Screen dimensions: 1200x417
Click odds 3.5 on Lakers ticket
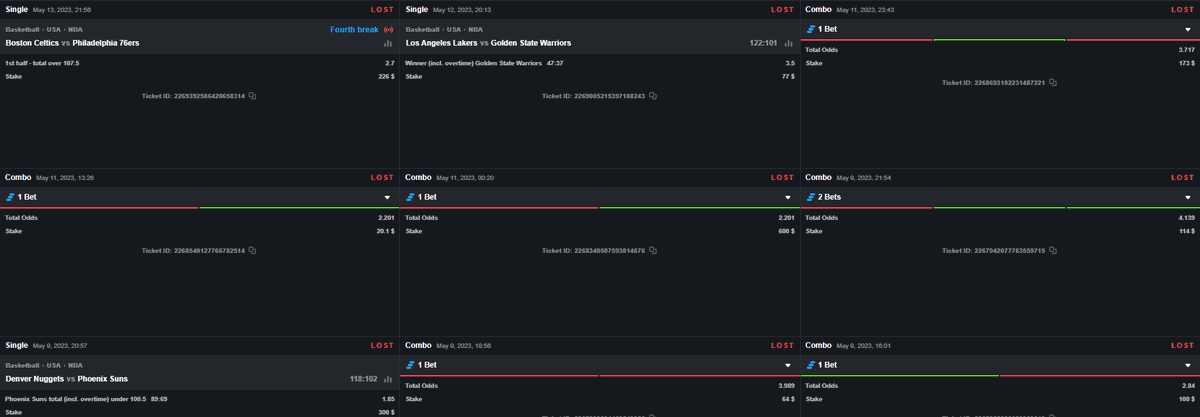tap(790, 62)
